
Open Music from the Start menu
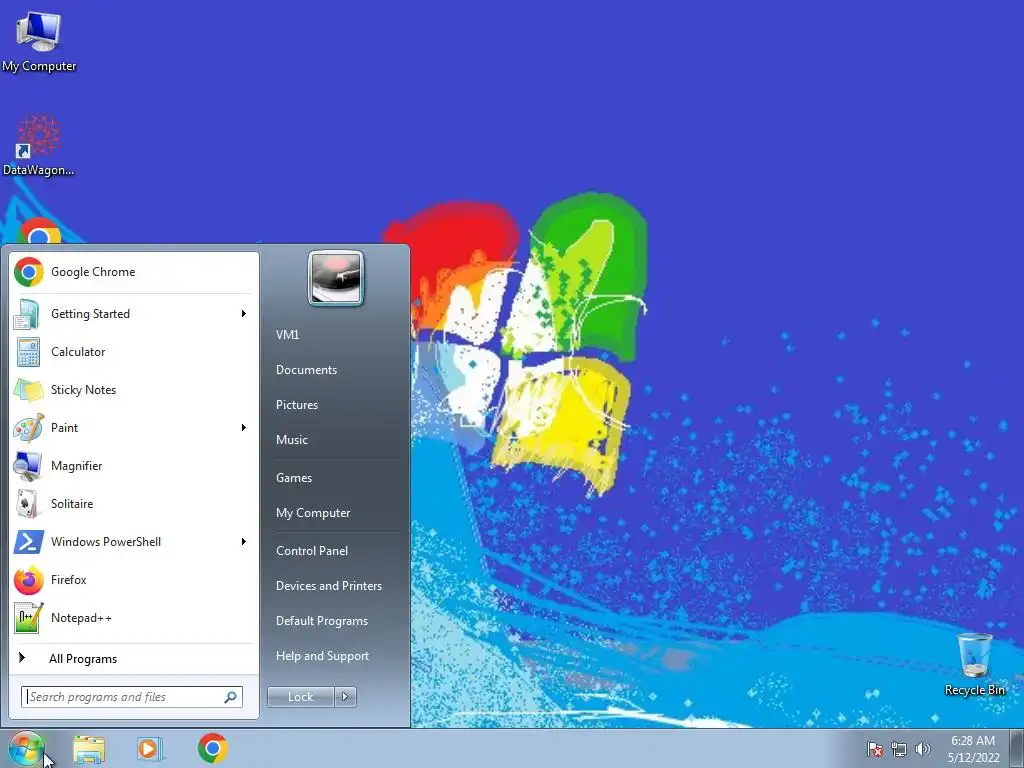point(292,440)
